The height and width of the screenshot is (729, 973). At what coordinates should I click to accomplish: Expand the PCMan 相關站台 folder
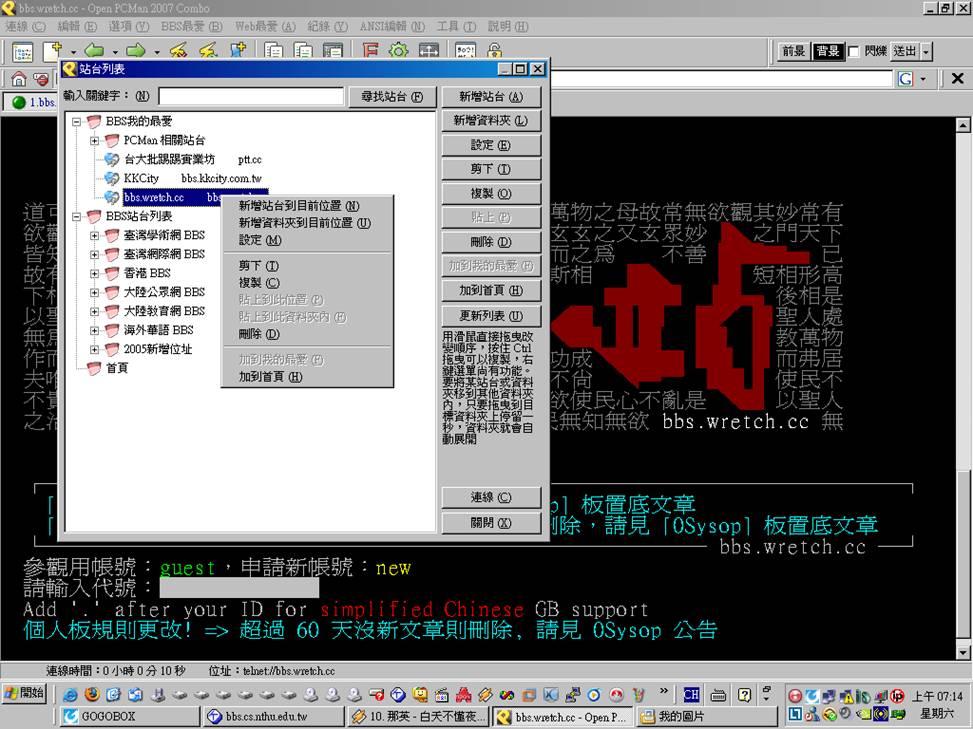[x=95, y=141]
